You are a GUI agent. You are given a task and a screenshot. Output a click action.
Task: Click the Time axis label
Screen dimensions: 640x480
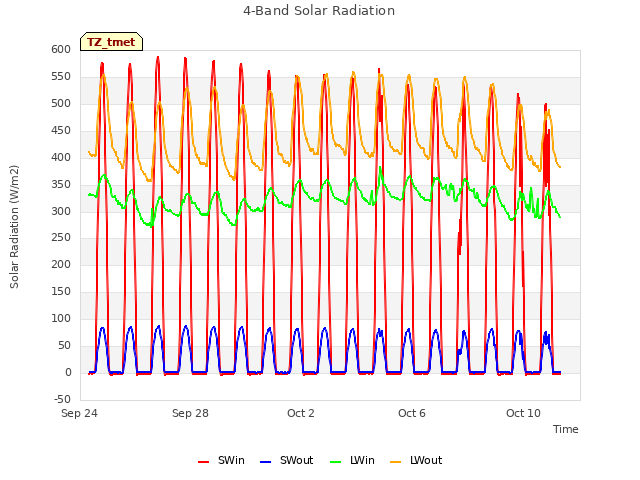[x=566, y=429]
